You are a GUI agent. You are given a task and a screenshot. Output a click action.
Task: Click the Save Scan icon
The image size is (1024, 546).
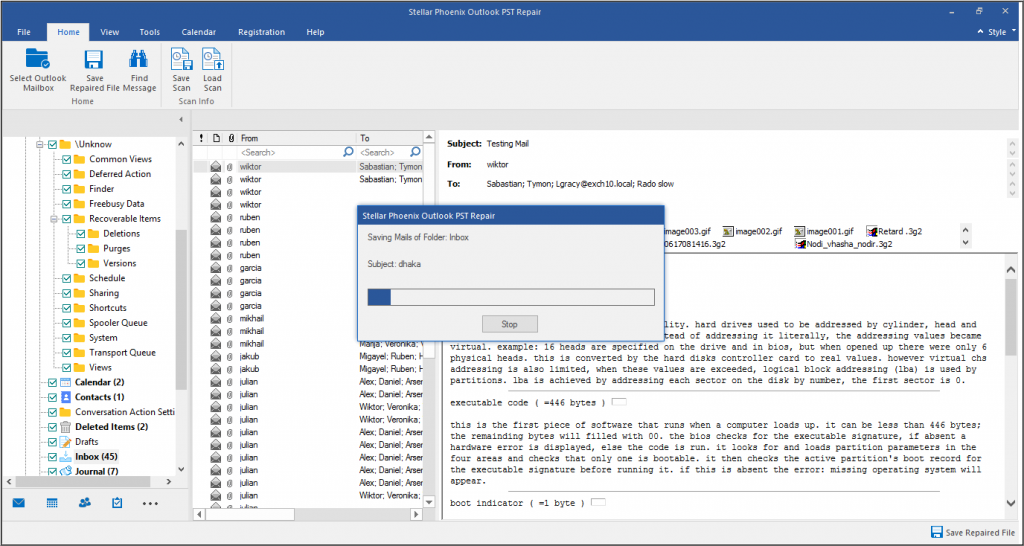point(181,59)
